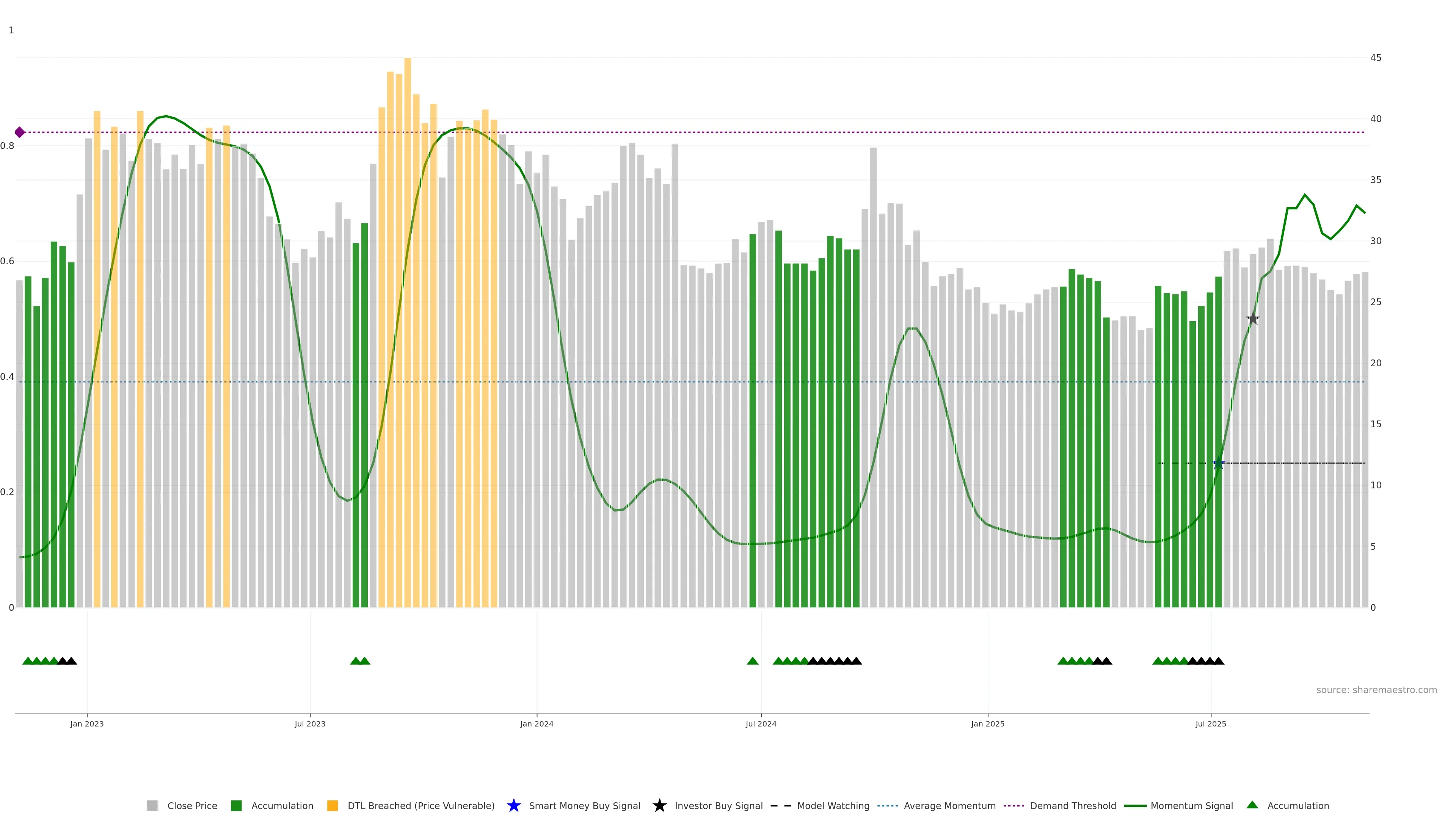Click the purple diamond Demand Threshold marker

tap(20, 132)
